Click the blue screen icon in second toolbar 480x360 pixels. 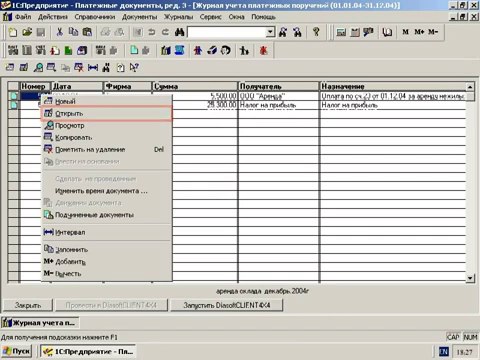click(180, 51)
